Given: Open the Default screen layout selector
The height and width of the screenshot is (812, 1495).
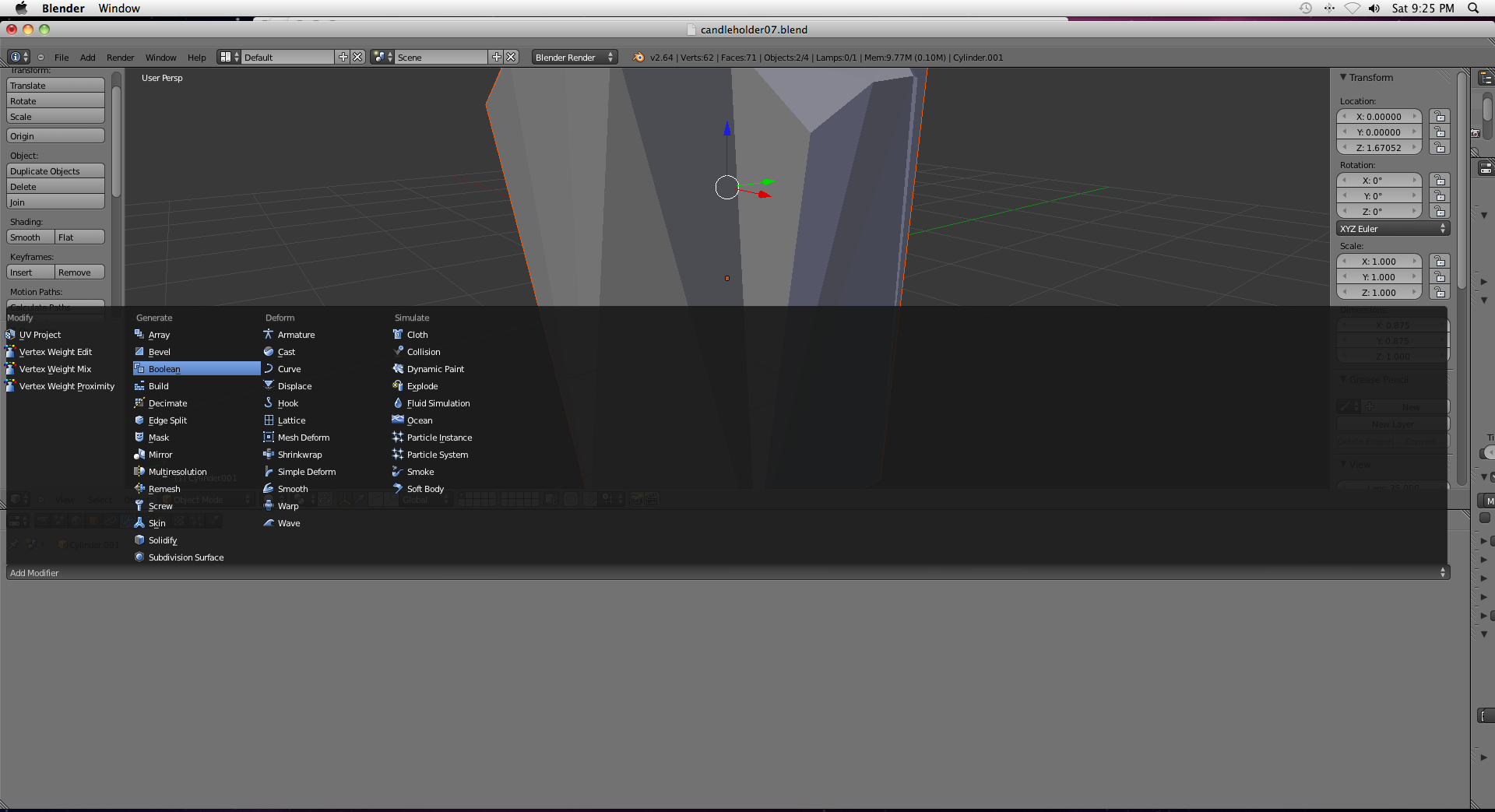Looking at the screenshot, I should (x=228, y=58).
